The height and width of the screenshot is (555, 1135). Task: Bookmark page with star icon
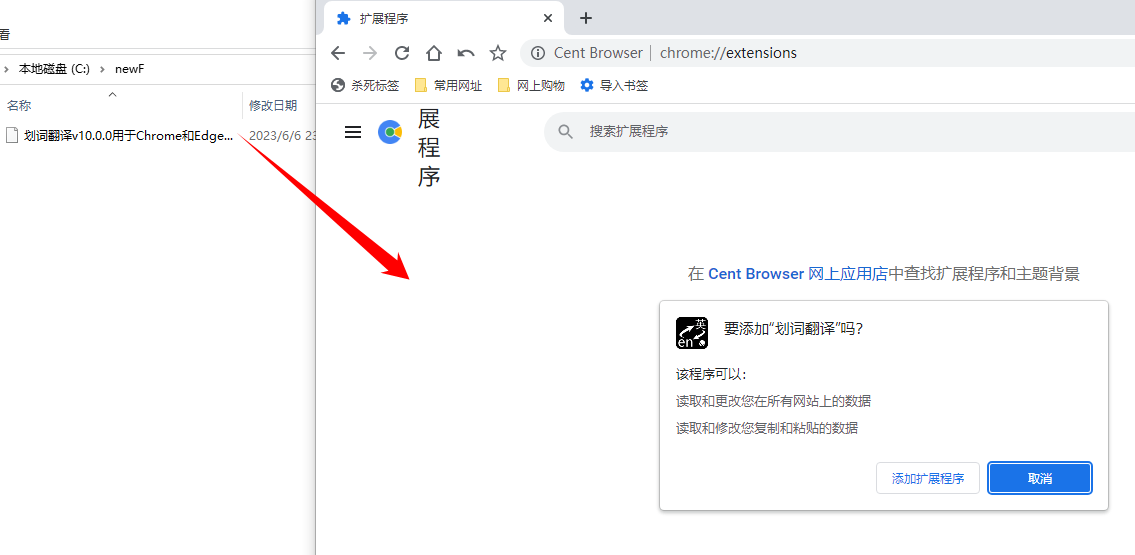click(x=498, y=53)
